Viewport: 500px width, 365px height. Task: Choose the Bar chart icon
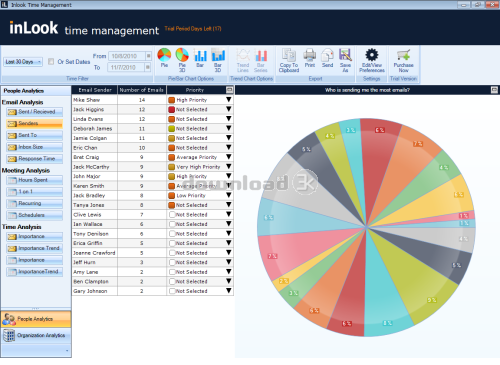pos(200,55)
